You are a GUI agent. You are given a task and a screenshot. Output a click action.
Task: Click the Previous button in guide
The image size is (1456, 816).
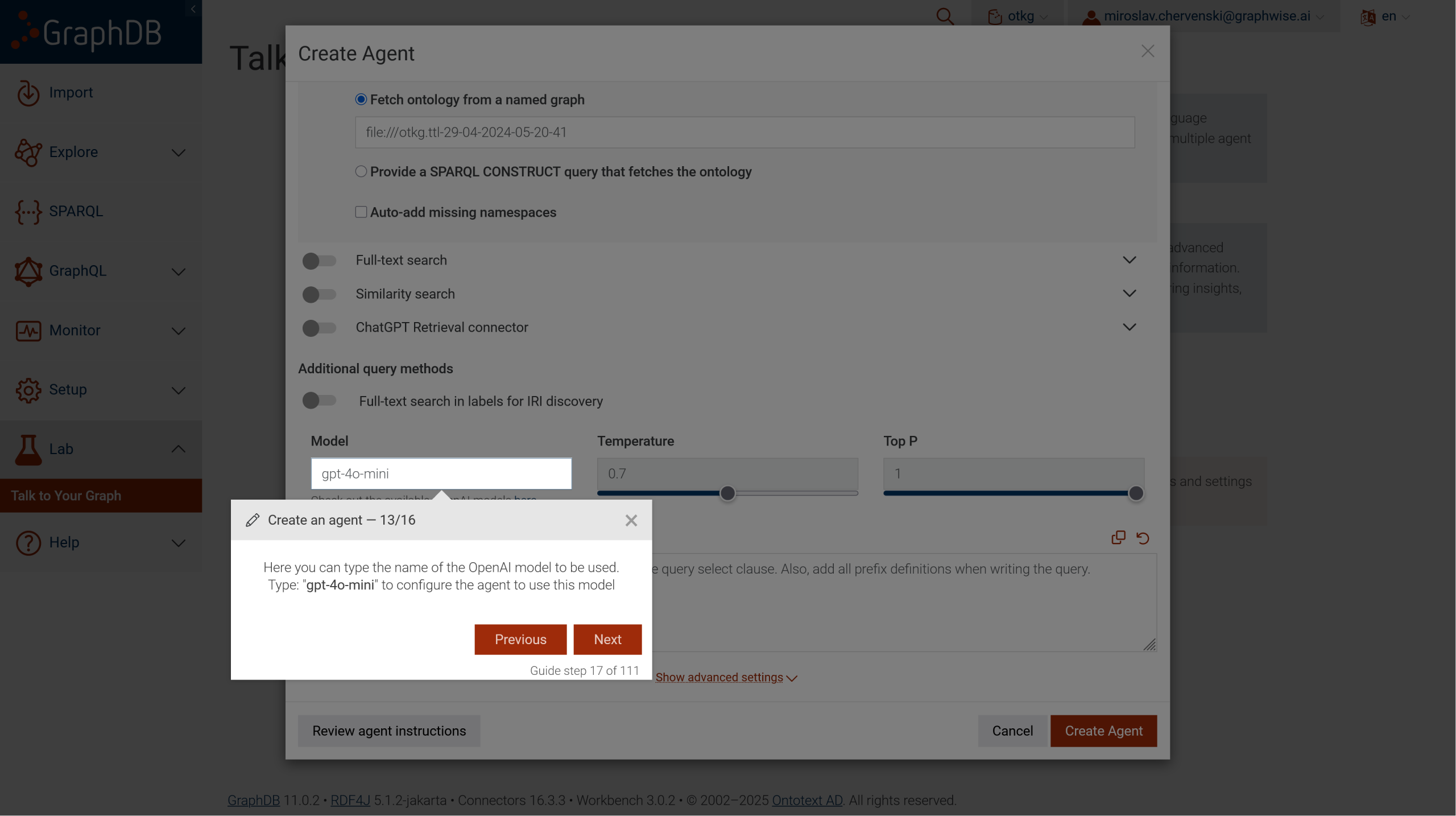(520, 640)
